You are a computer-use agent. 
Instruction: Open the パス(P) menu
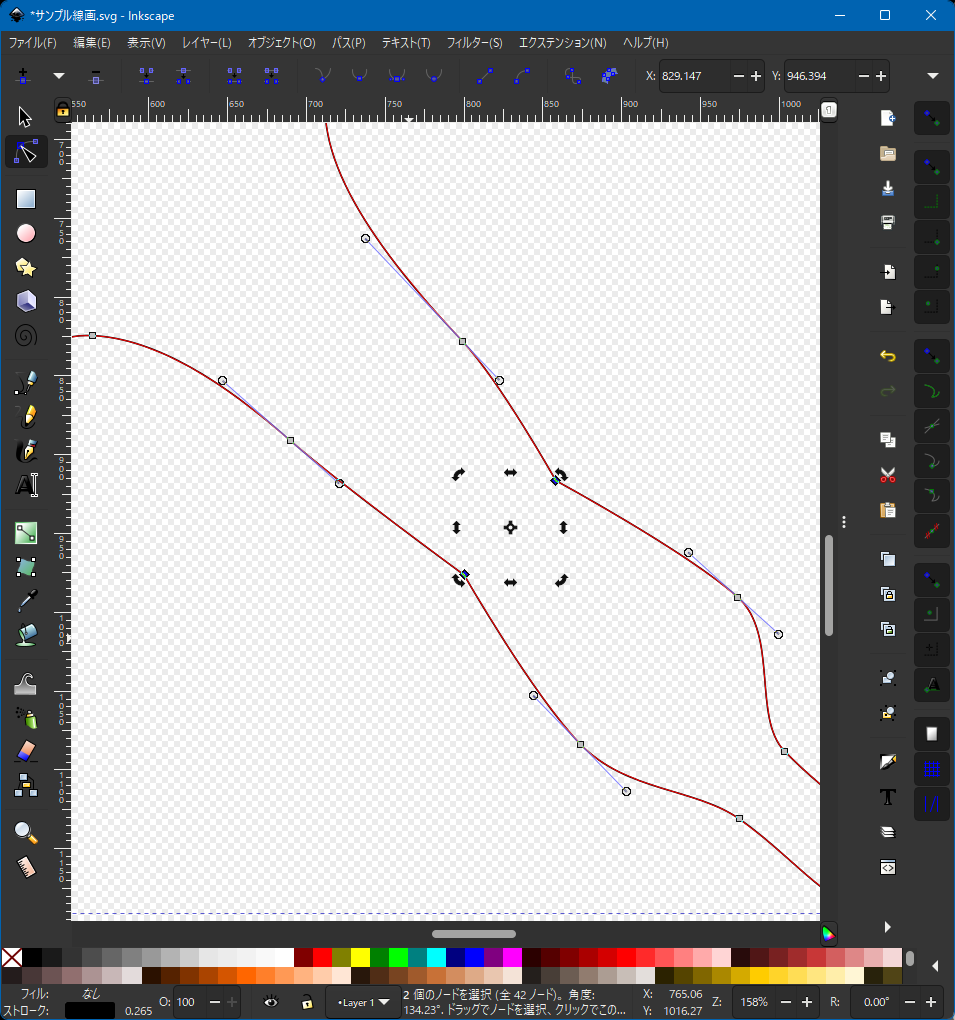coord(349,43)
